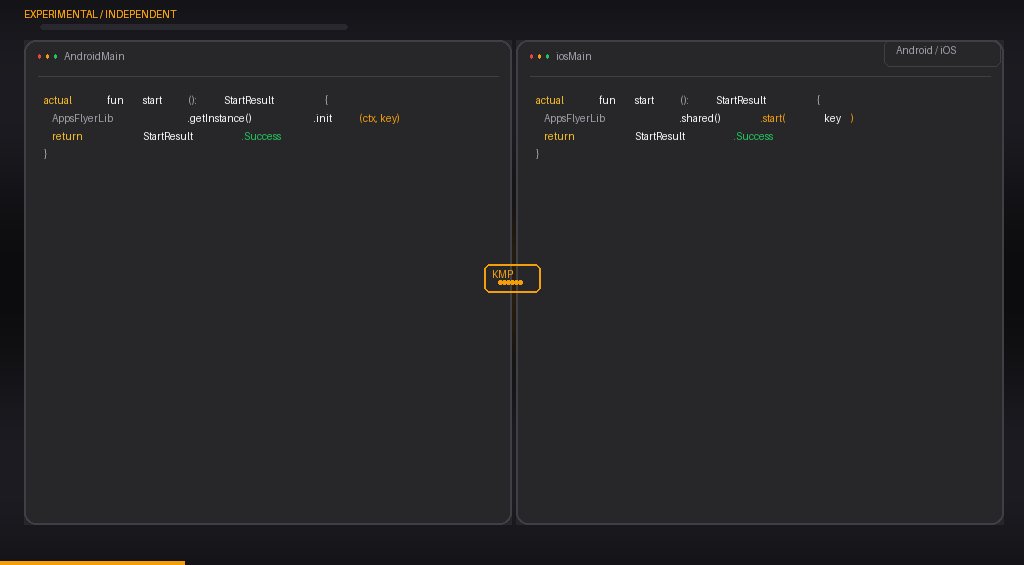This screenshot has height=565, width=1024.
Task: Click the iosMain window title
Action: (x=573, y=57)
